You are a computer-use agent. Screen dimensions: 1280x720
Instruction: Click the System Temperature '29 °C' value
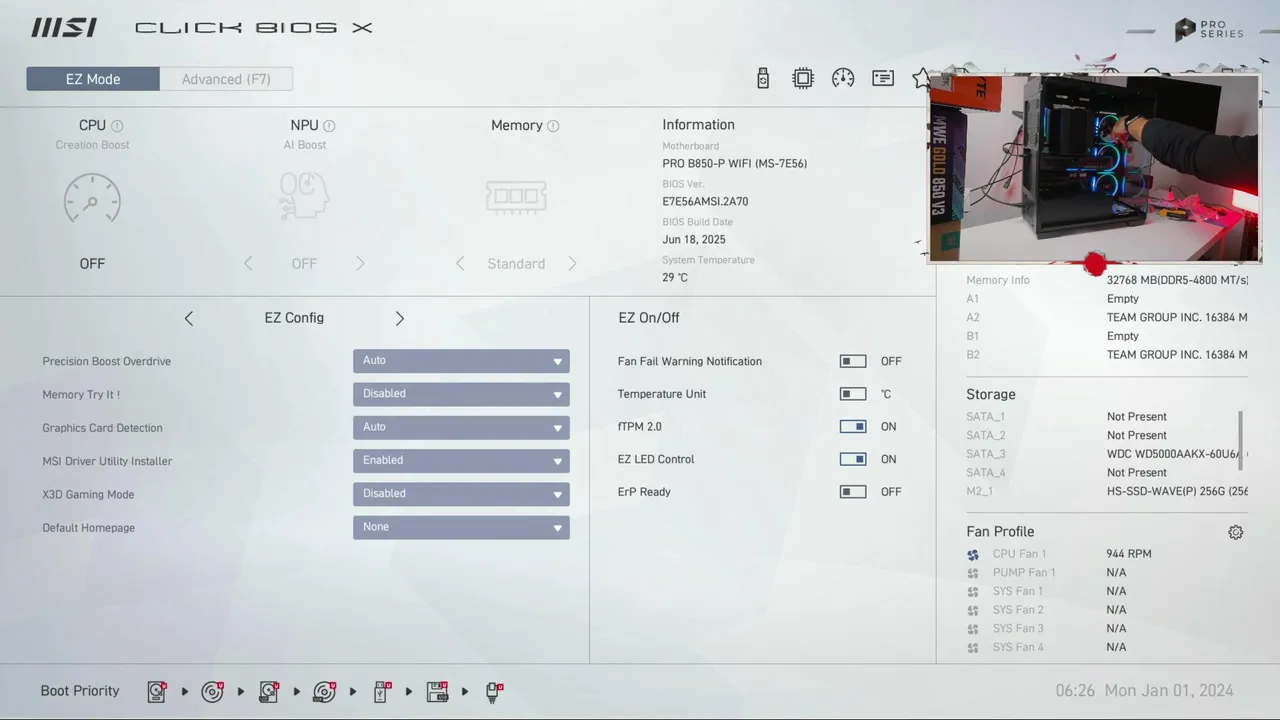[675, 278]
